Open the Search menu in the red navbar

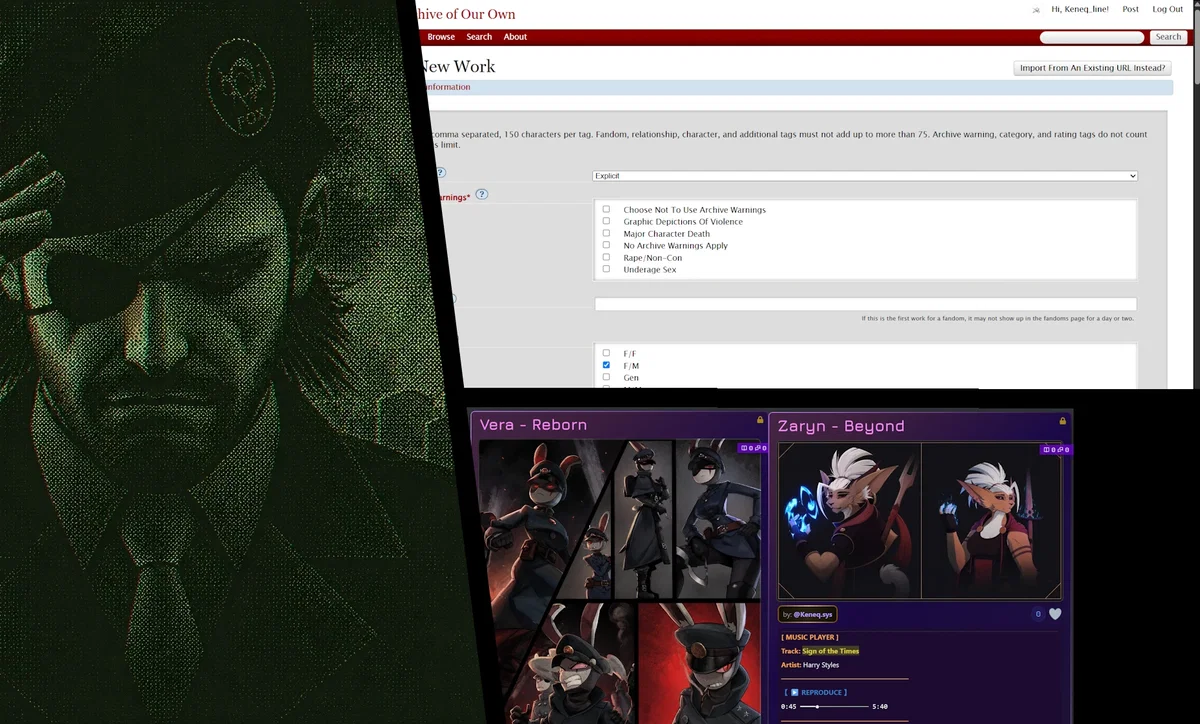[479, 37]
